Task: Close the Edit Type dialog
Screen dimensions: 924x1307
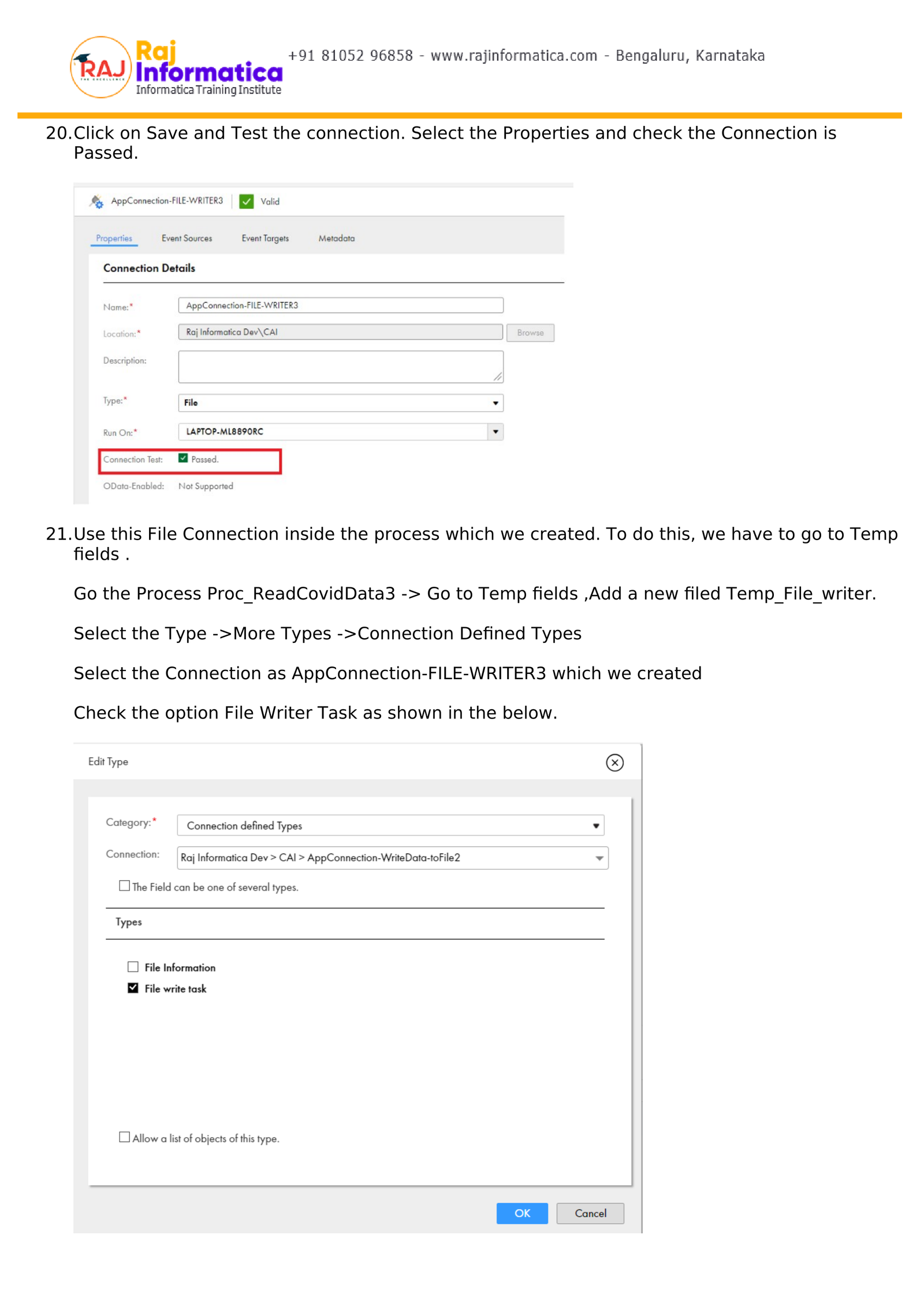Action: click(614, 762)
